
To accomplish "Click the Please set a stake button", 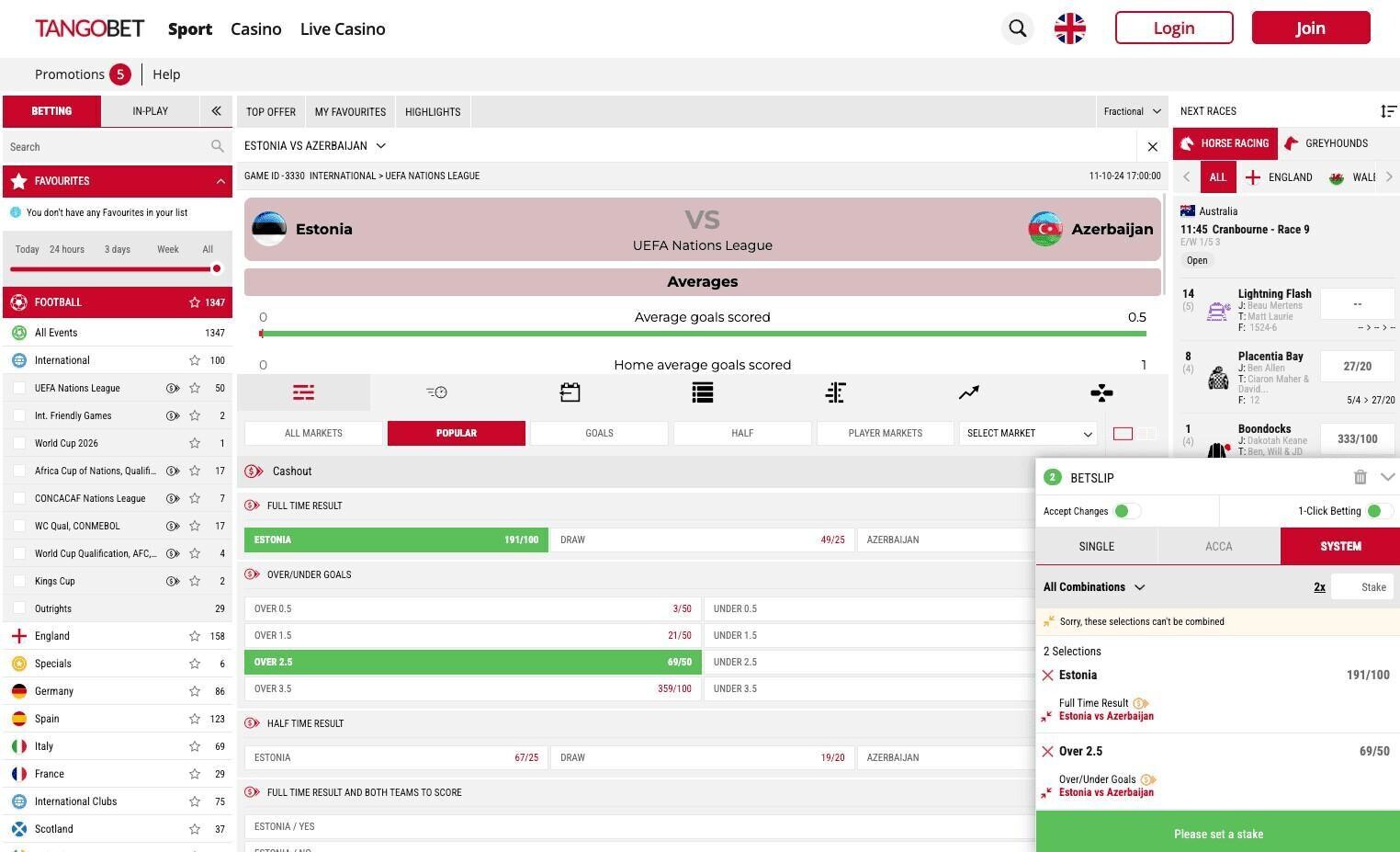I will (x=1218, y=834).
